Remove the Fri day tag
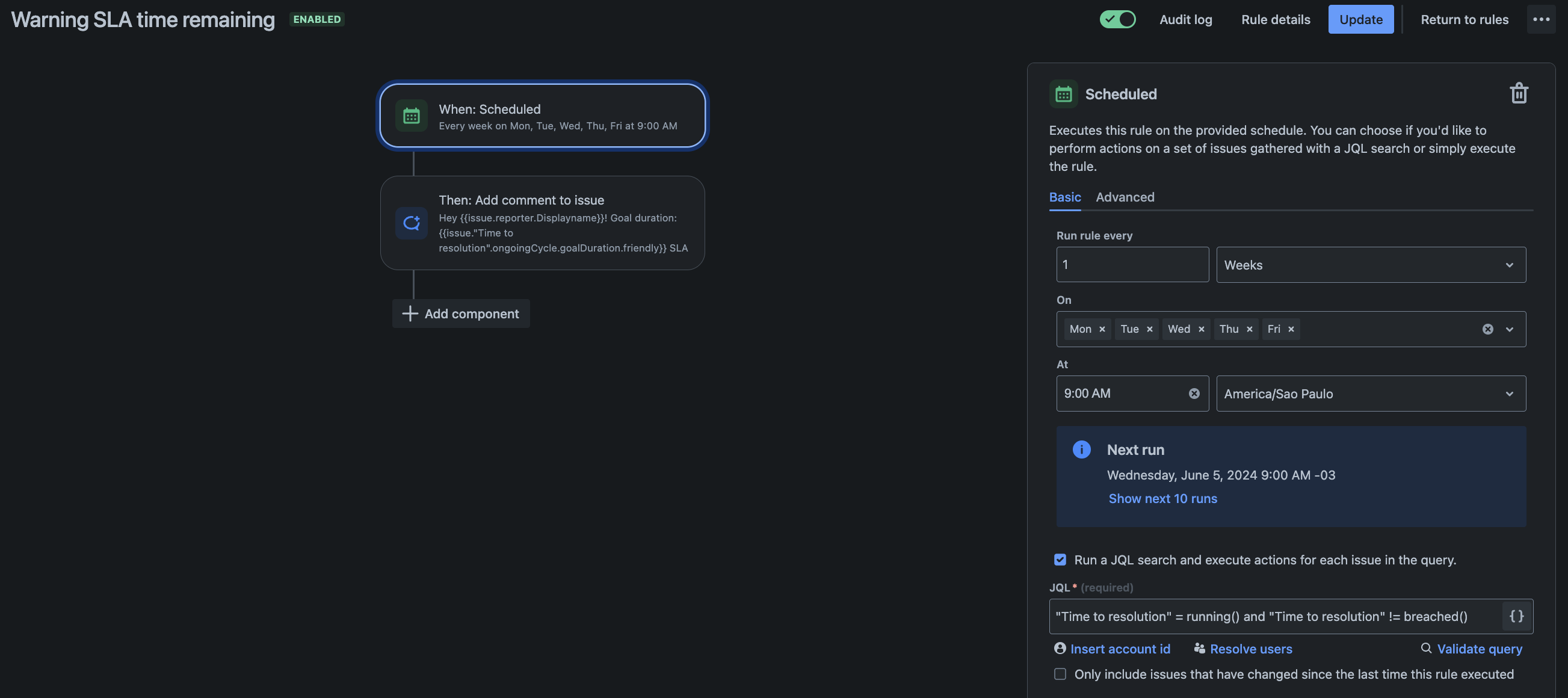Screen dimensions: 1568x698 pyautogui.click(x=1291, y=329)
